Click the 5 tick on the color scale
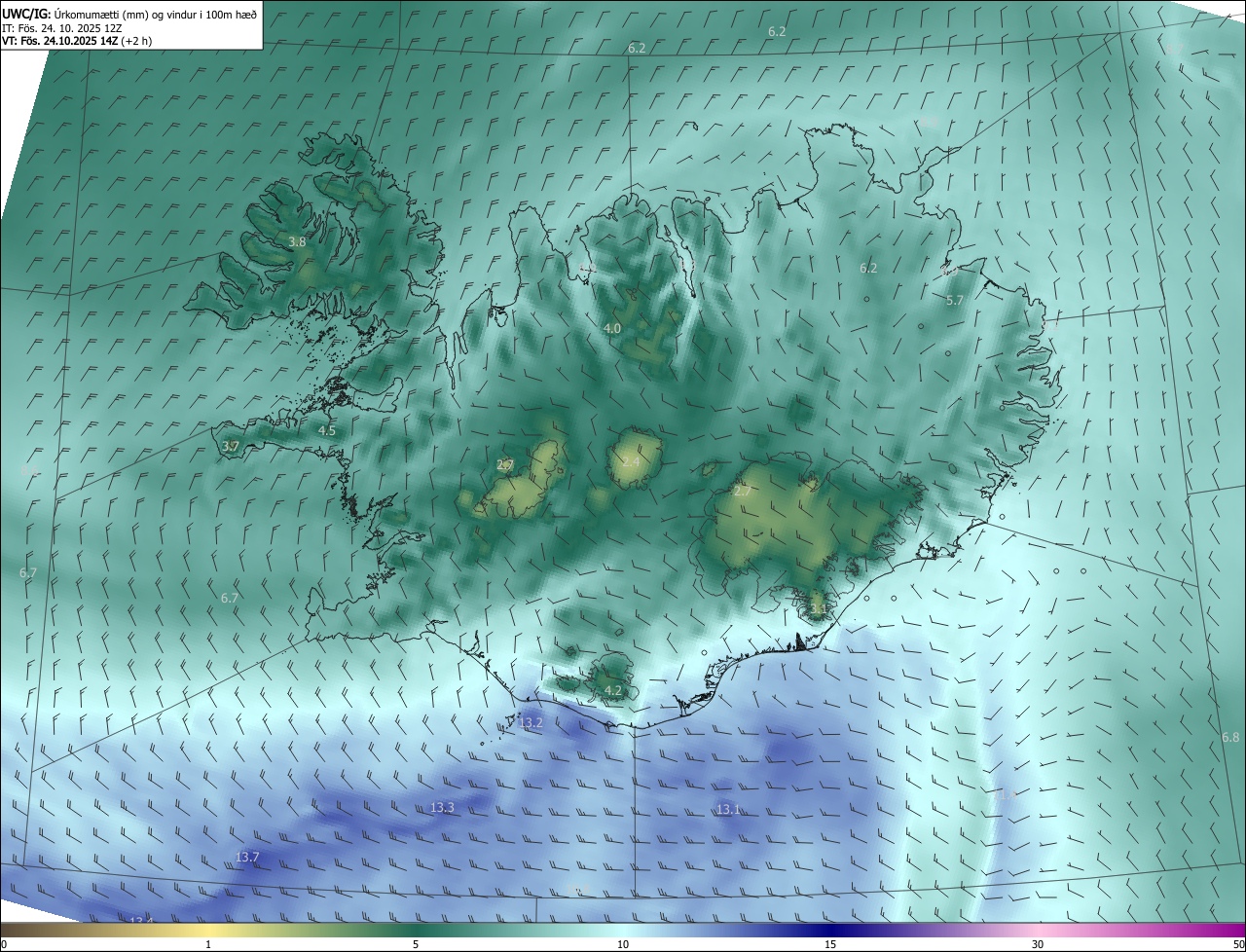This screenshot has width=1246, height=952. [416, 944]
